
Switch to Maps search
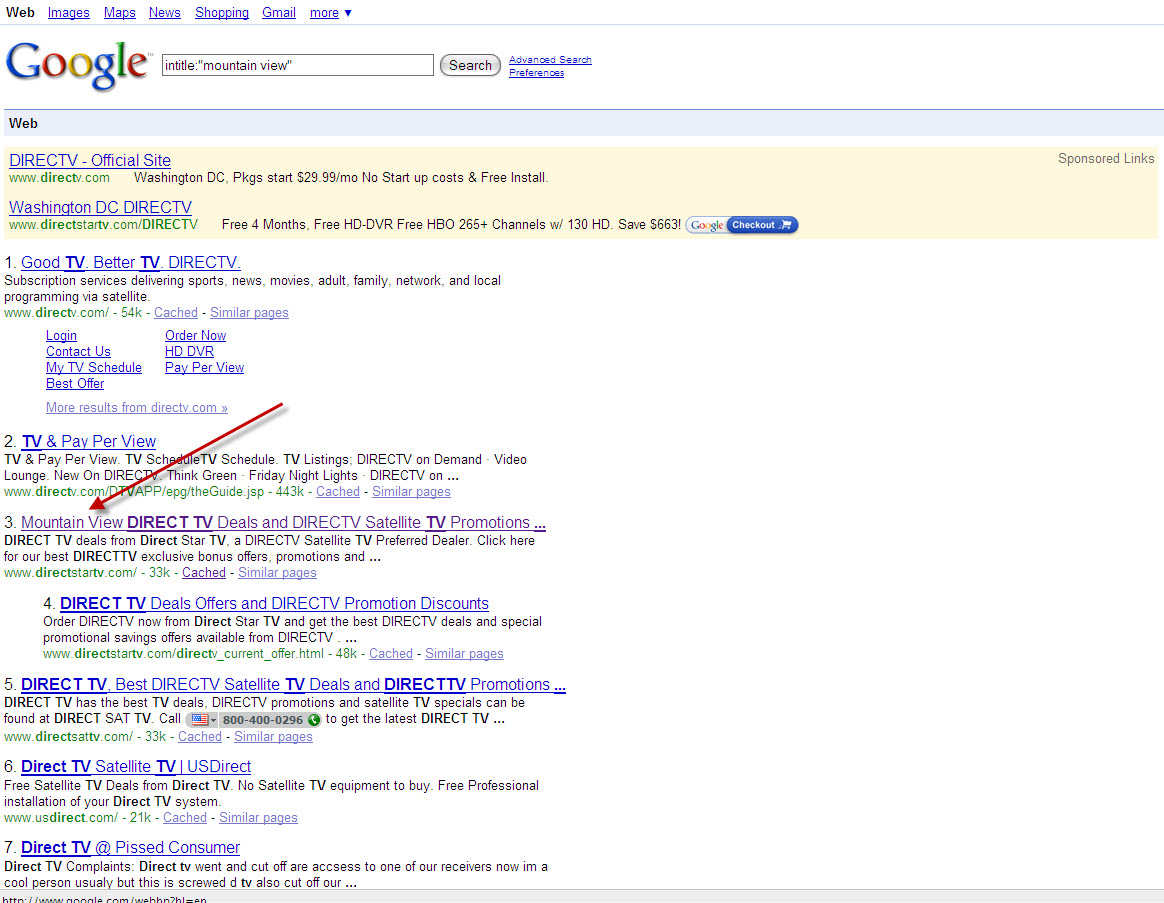click(x=120, y=13)
